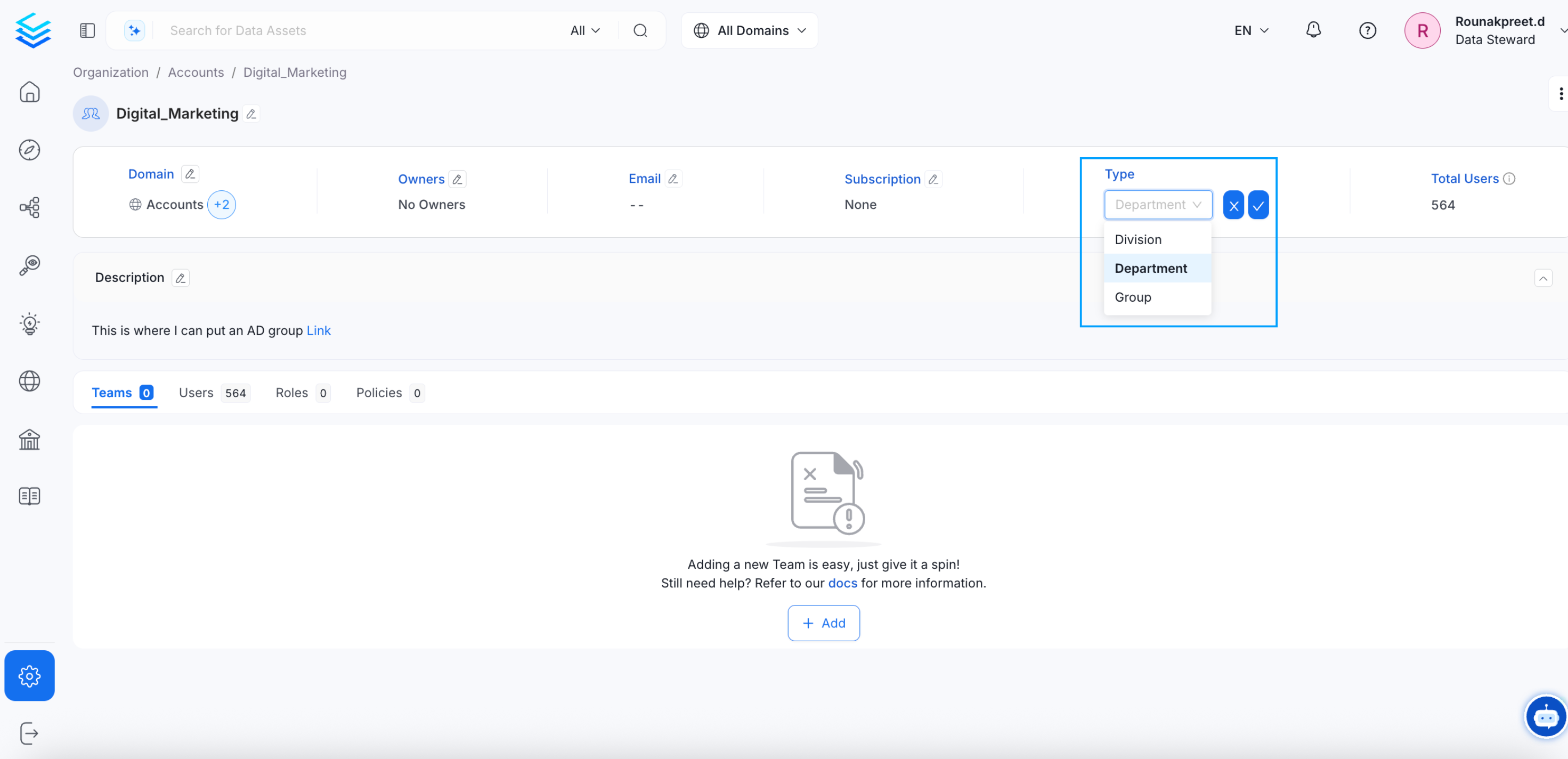Click the Add team button
The height and width of the screenshot is (759, 1568).
point(824,623)
